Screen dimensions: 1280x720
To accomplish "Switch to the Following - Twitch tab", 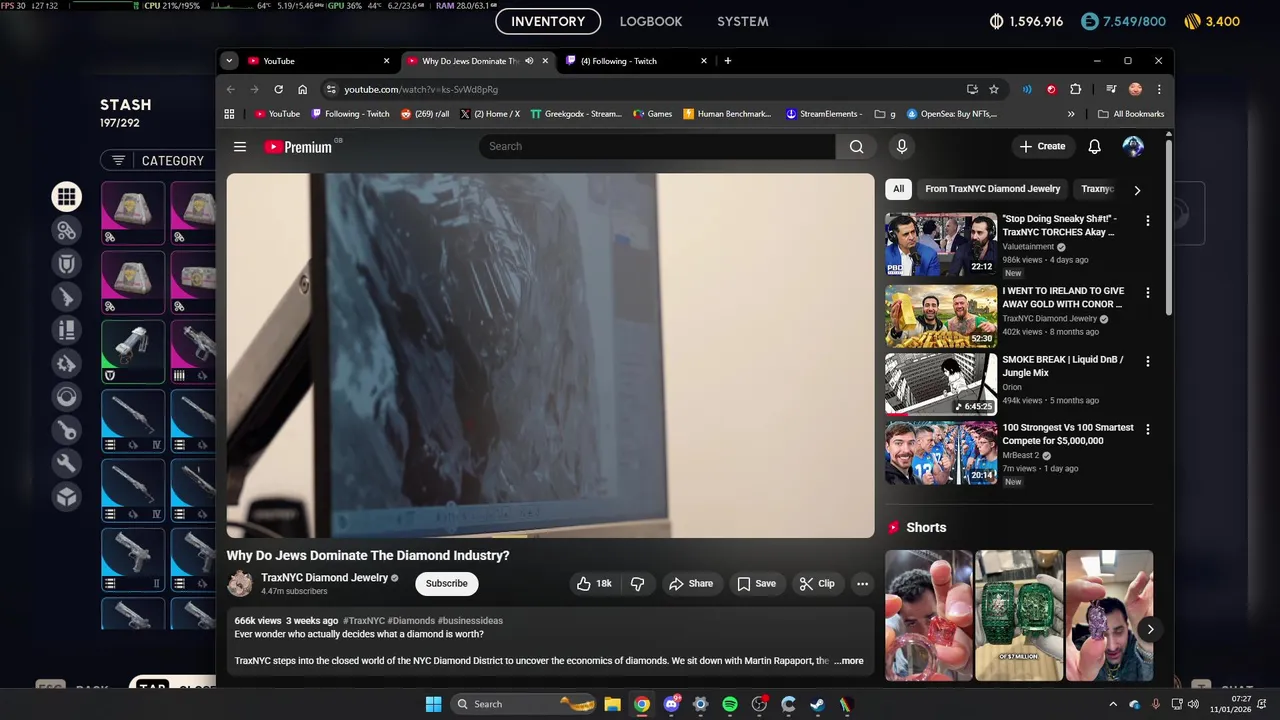I will click(637, 61).
